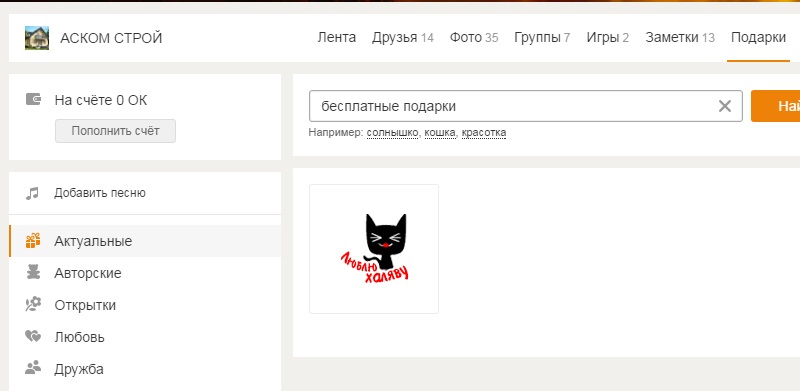The height and width of the screenshot is (391, 800).
Task: Click the Пополнить счёт button
Action: (115, 131)
